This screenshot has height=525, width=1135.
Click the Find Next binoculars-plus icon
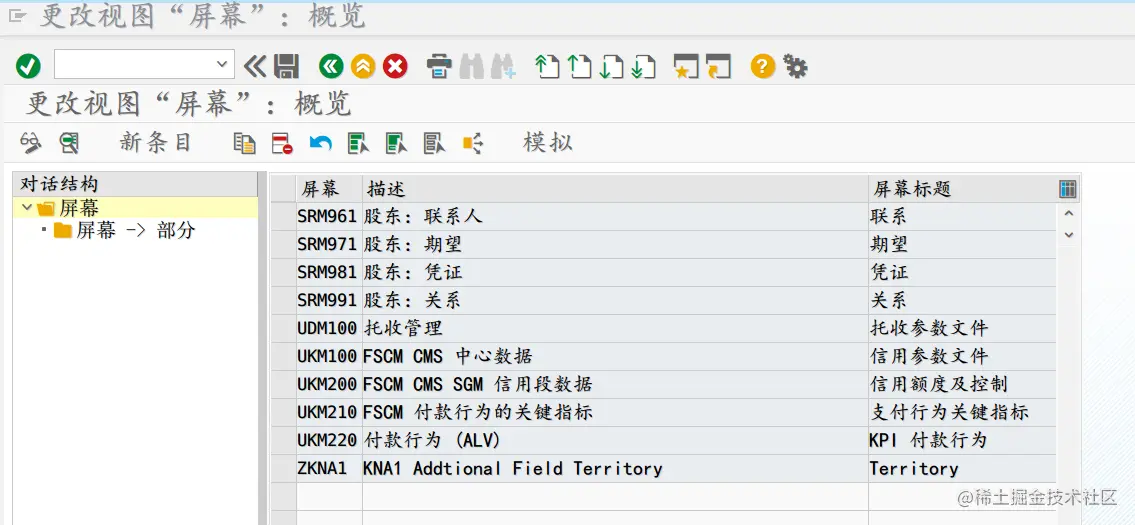click(x=503, y=67)
